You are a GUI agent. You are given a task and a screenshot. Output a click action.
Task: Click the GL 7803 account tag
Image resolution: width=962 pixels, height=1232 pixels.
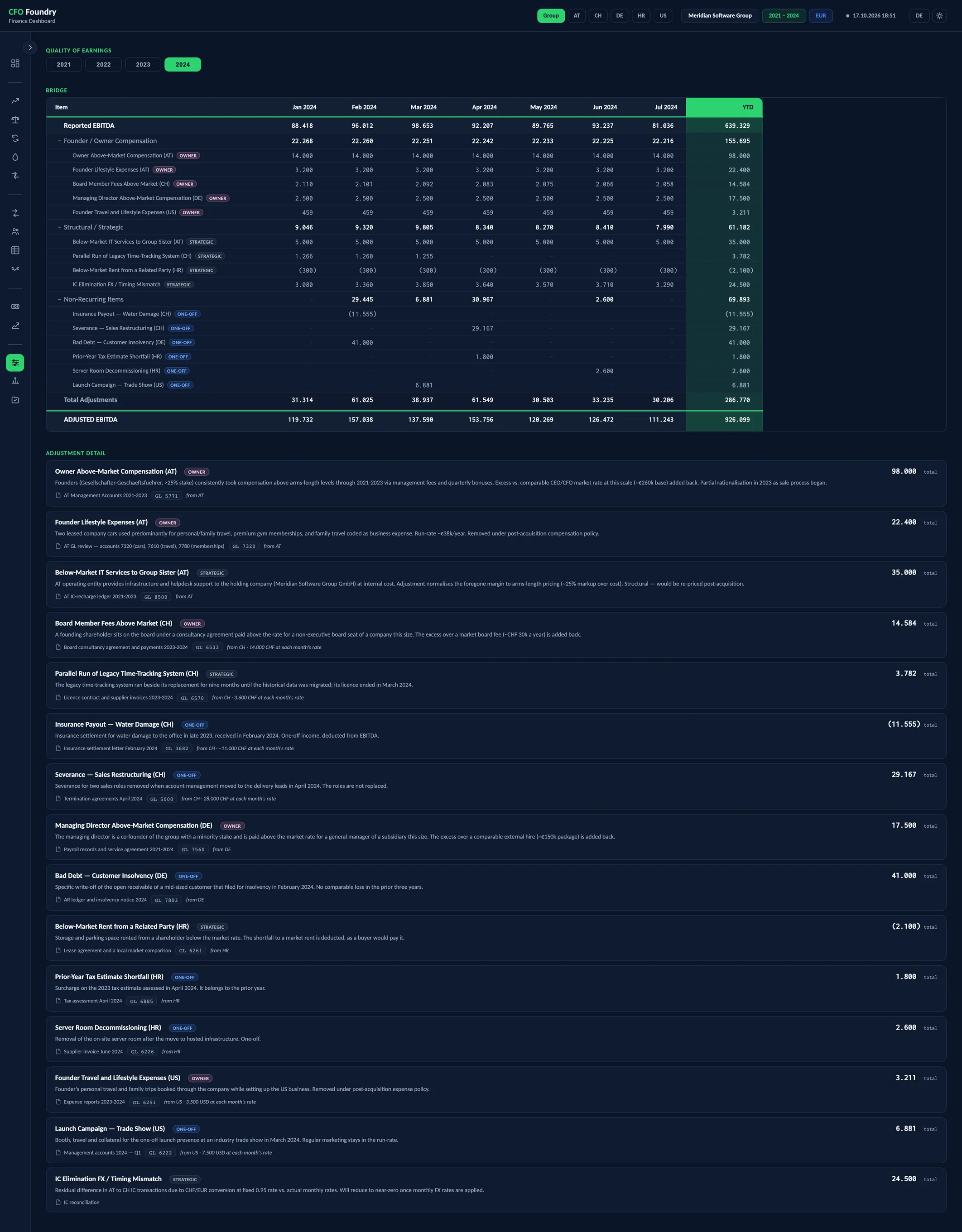[x=166, y=900]
